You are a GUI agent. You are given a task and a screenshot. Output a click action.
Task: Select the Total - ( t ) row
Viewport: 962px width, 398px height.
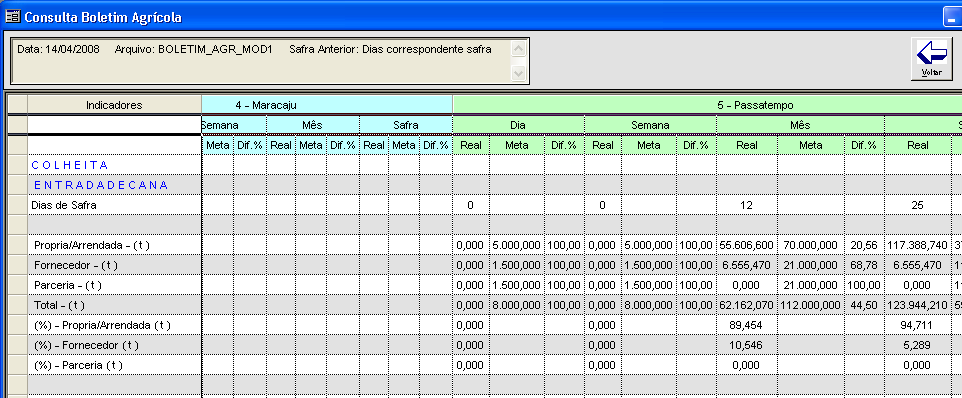[x=114, y=305]
